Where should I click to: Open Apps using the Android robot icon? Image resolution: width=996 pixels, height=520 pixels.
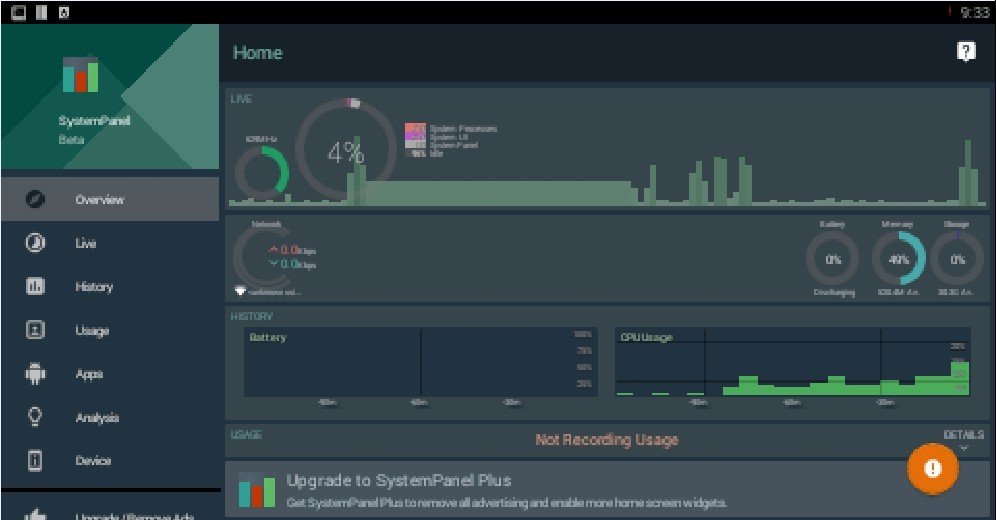coord(35,374)
